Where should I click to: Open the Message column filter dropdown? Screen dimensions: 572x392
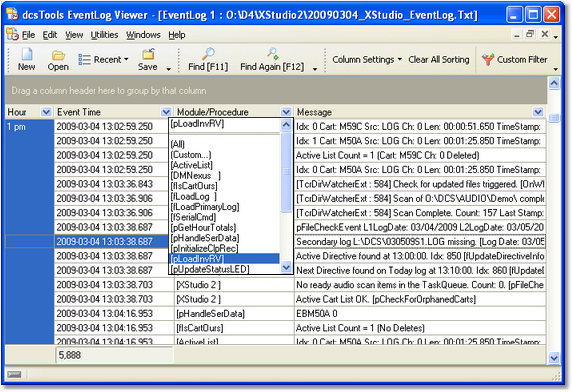click(x=538, y=112)
